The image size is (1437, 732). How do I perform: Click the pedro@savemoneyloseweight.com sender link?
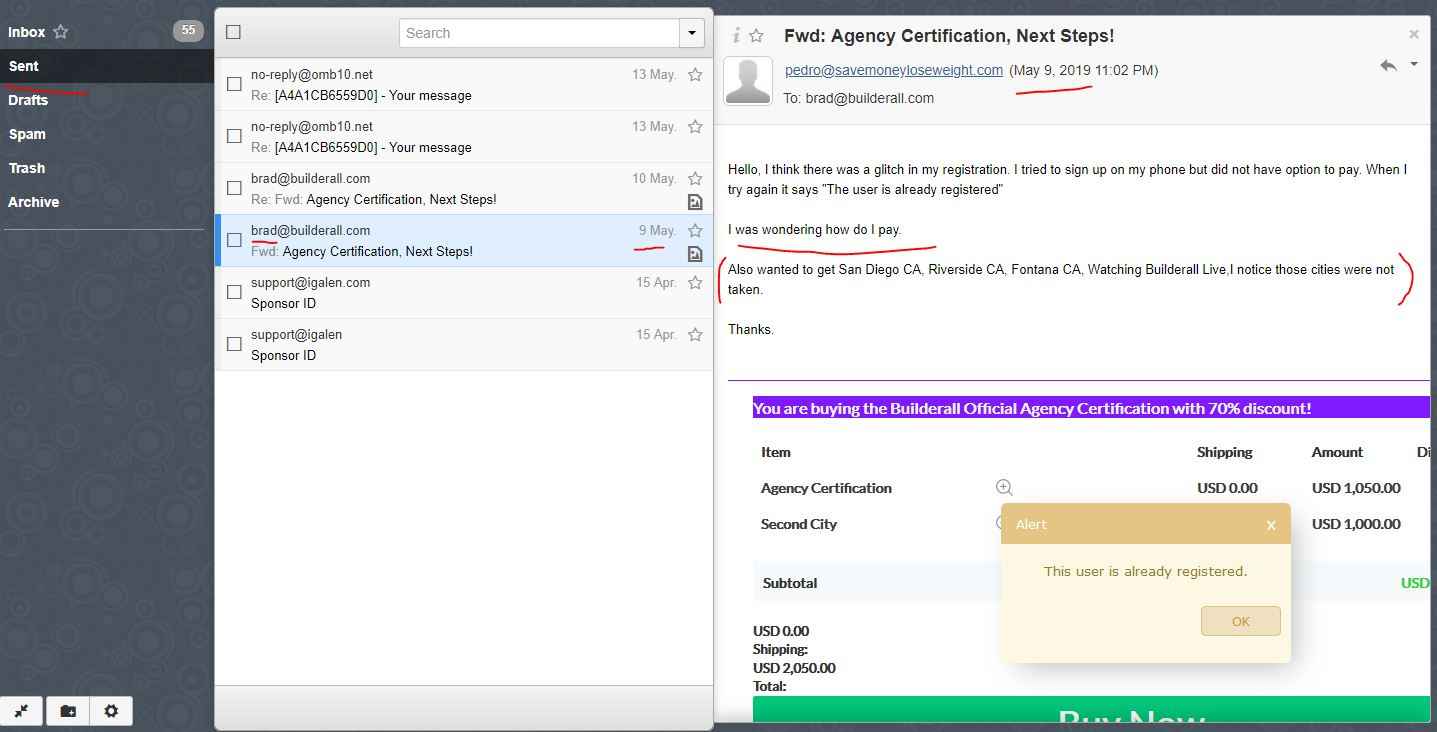coord(893,70)
